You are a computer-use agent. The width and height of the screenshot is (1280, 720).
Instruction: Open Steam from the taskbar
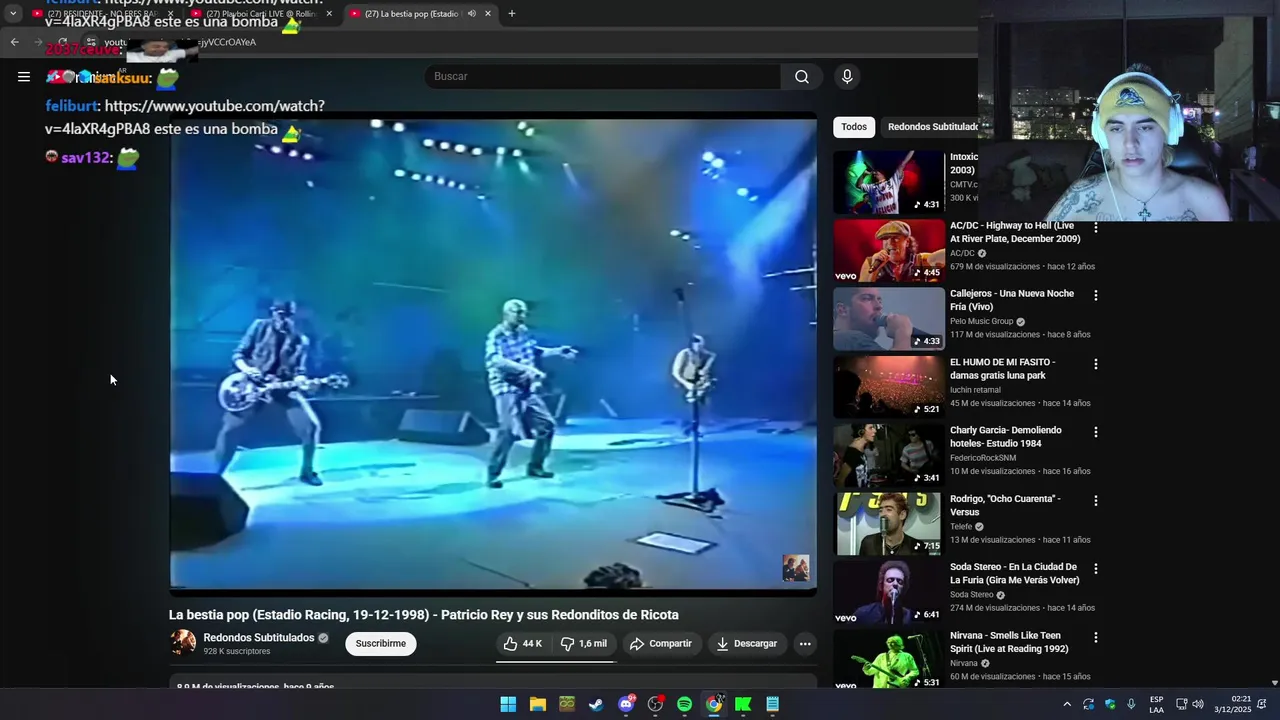click(x=596, y=704)
